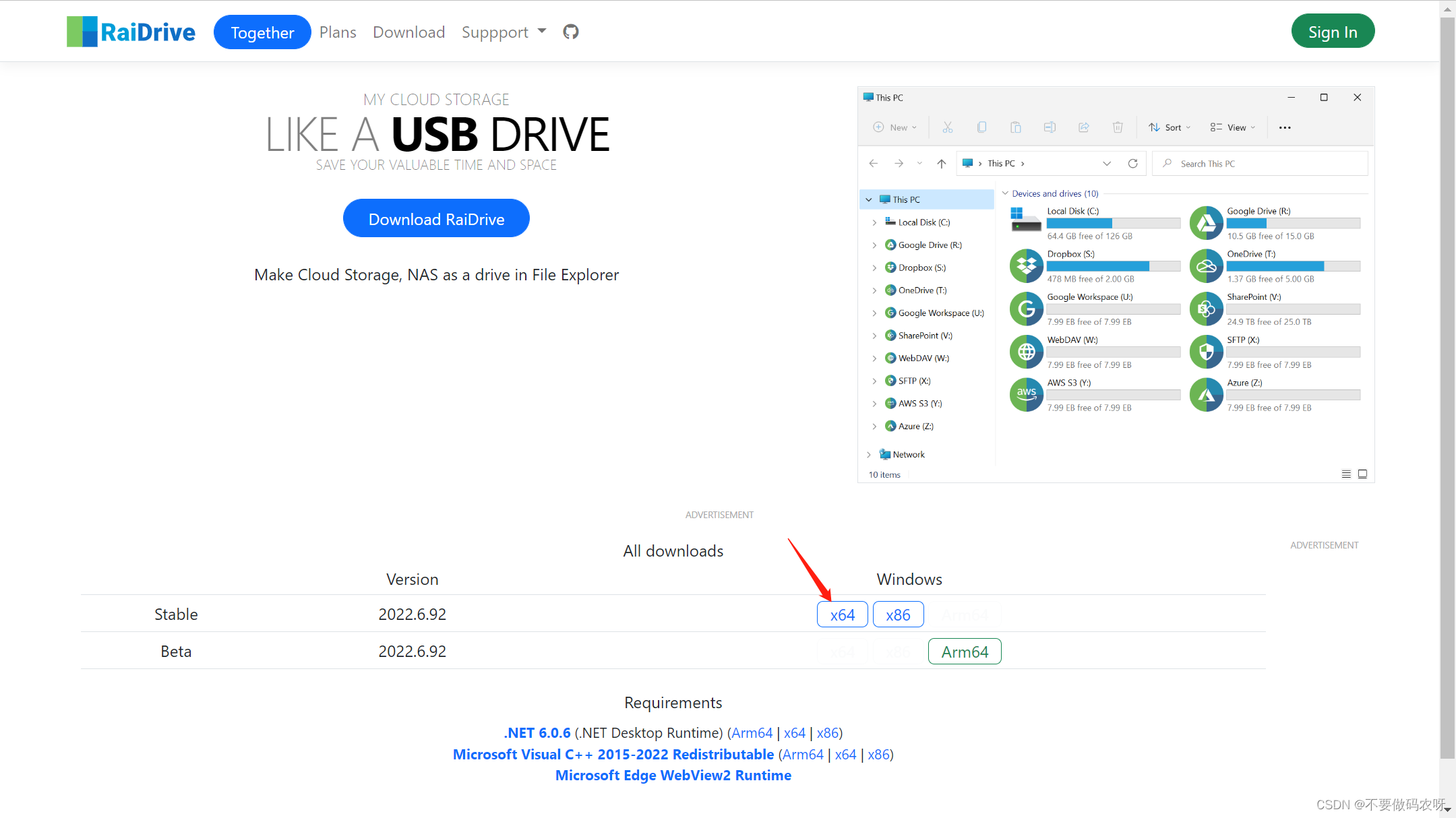Click the paste icon in Explorer toolbar
The image size is (1456, 818).
pos(1015,127)
